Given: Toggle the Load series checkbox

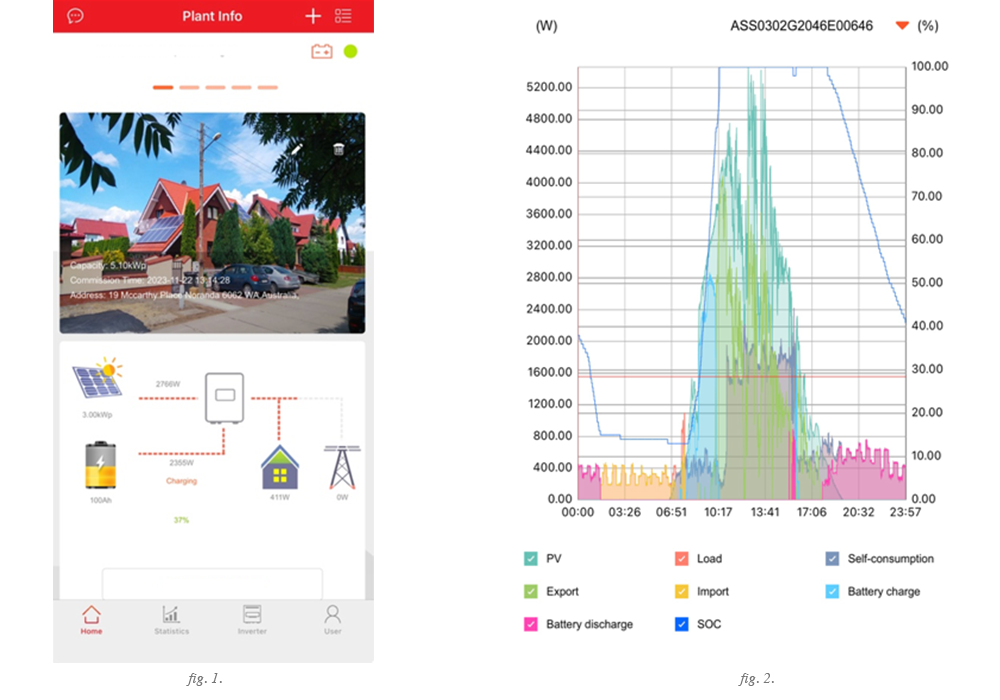Looking at the screenshot, I should coord(681,559).
